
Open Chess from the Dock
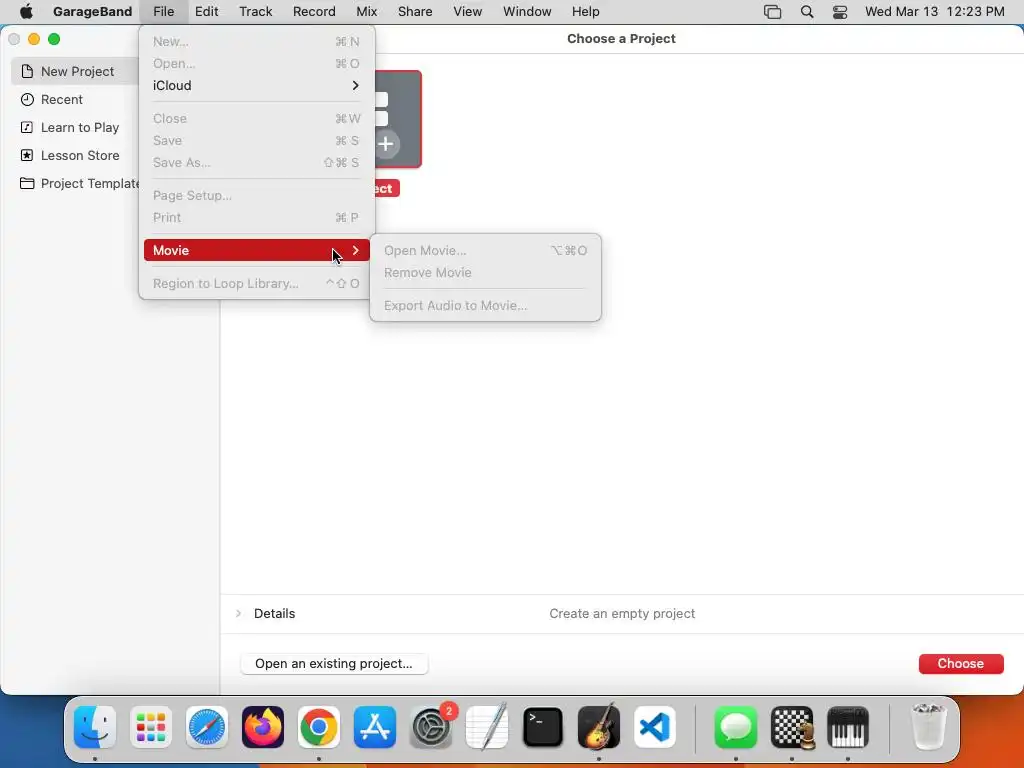point(792,727)
